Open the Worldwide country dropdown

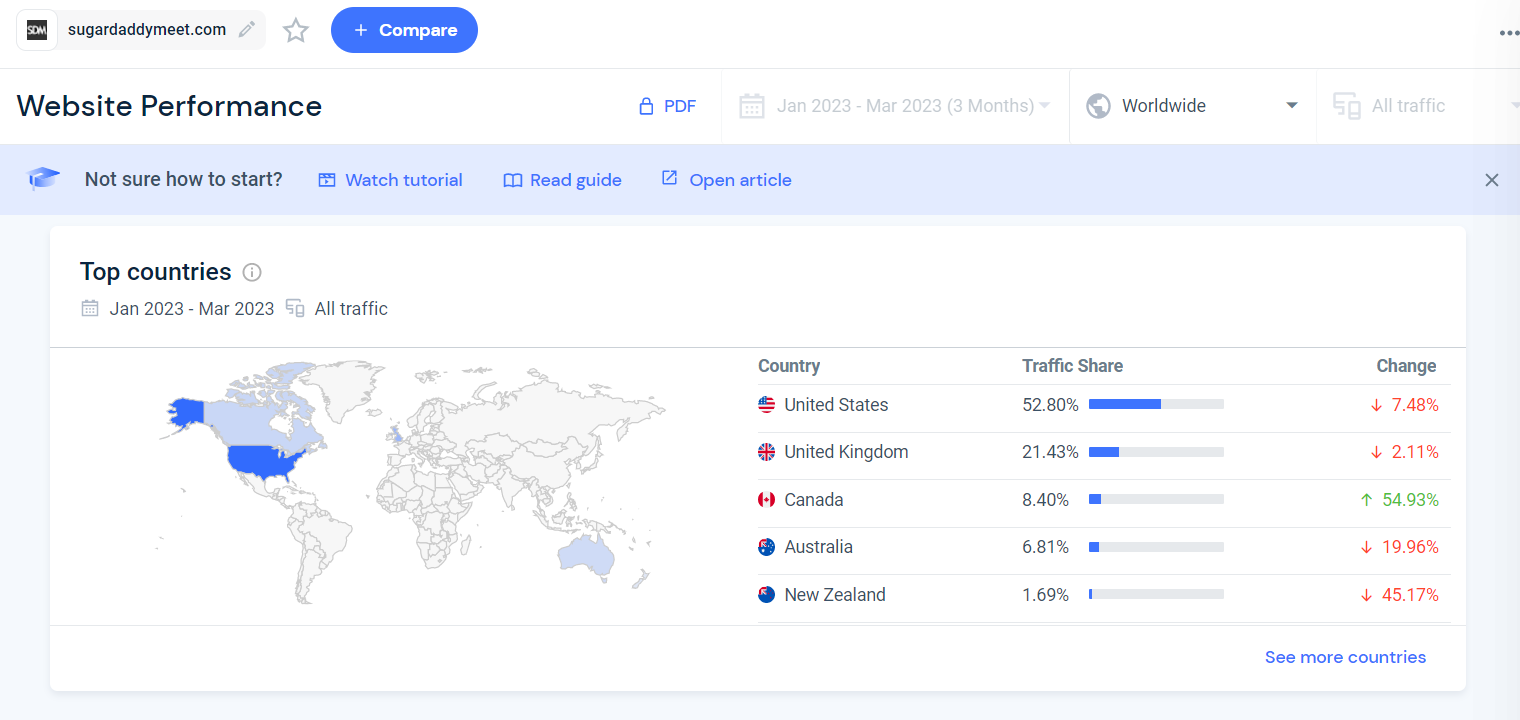tap(1192, 106)
